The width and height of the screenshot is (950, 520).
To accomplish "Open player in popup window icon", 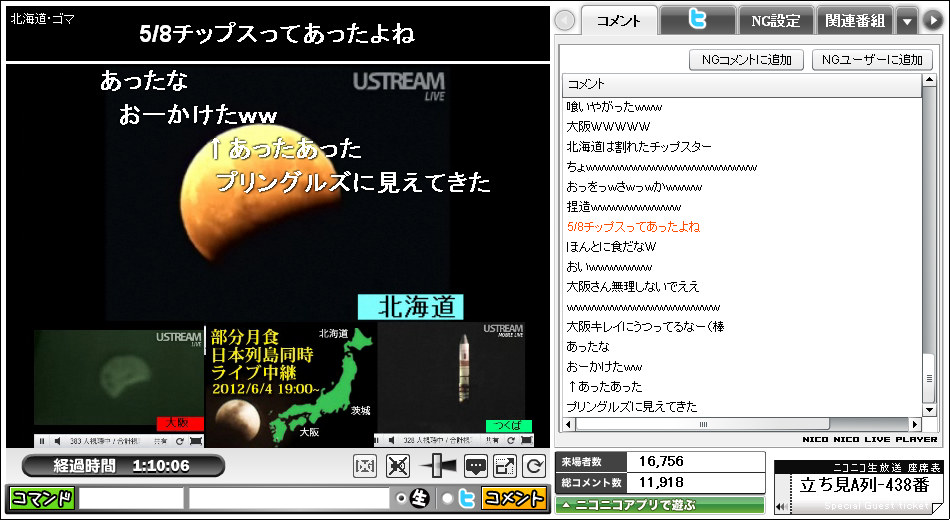I will 505,466.
